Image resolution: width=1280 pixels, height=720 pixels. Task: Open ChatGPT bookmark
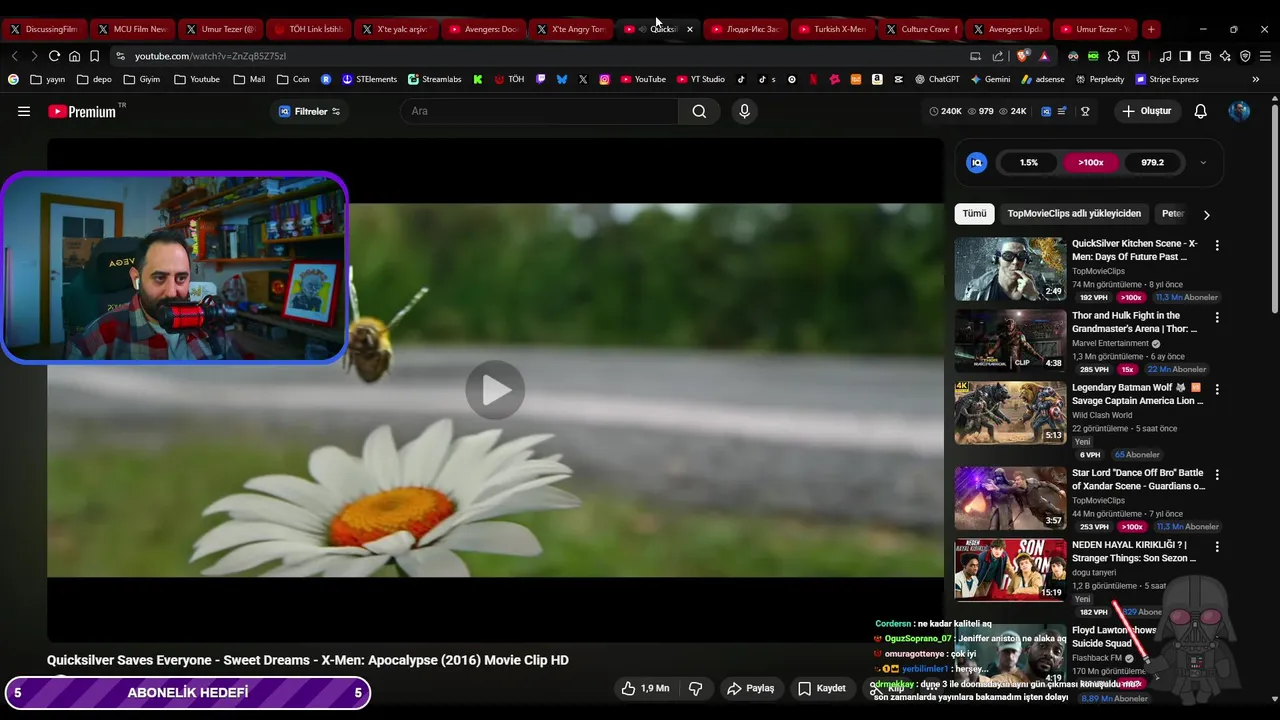click(x=937, y=79)
